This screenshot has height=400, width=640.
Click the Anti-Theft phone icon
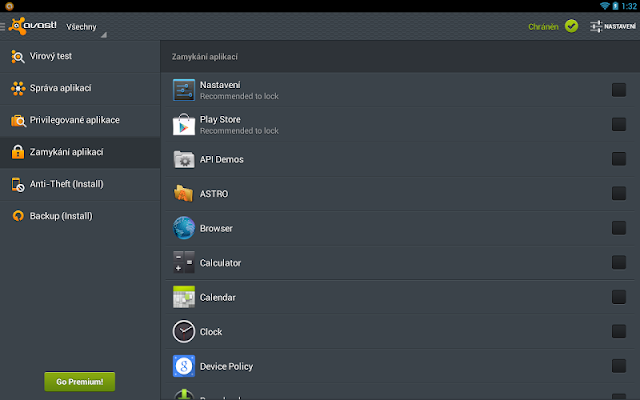(x=18, y=184)
